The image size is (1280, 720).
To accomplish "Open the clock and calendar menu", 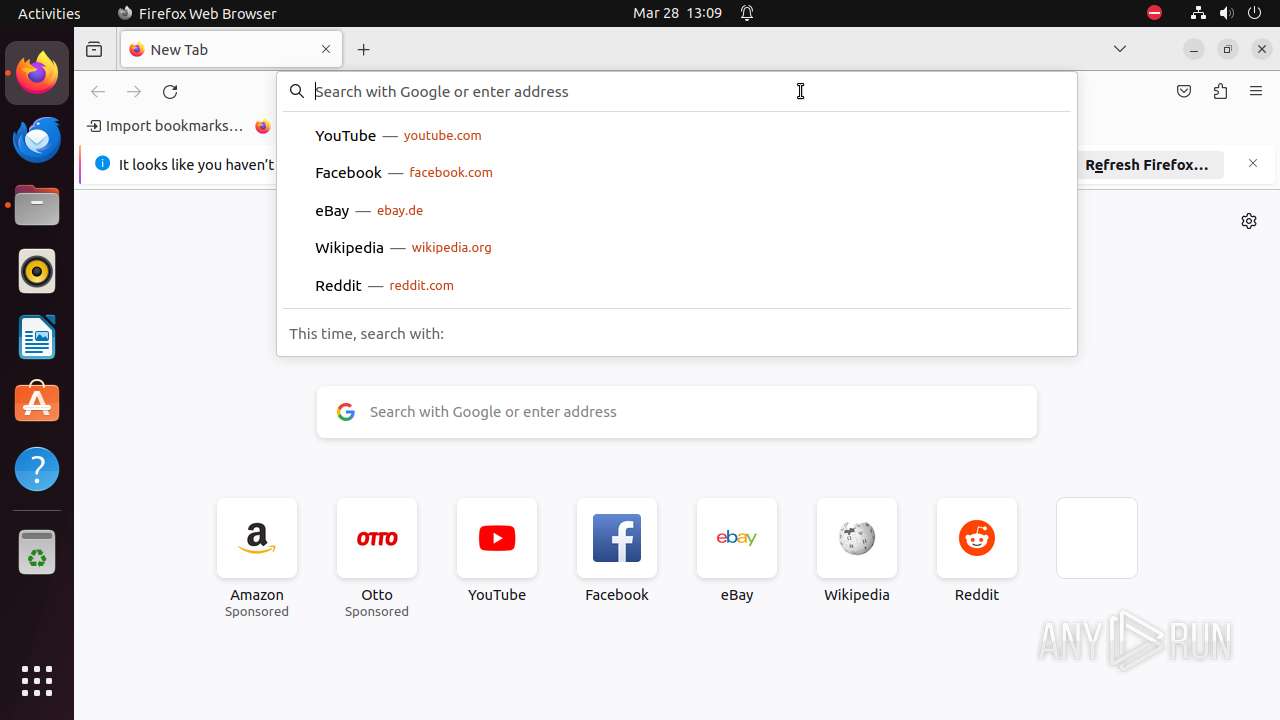I will pos(677,13).
